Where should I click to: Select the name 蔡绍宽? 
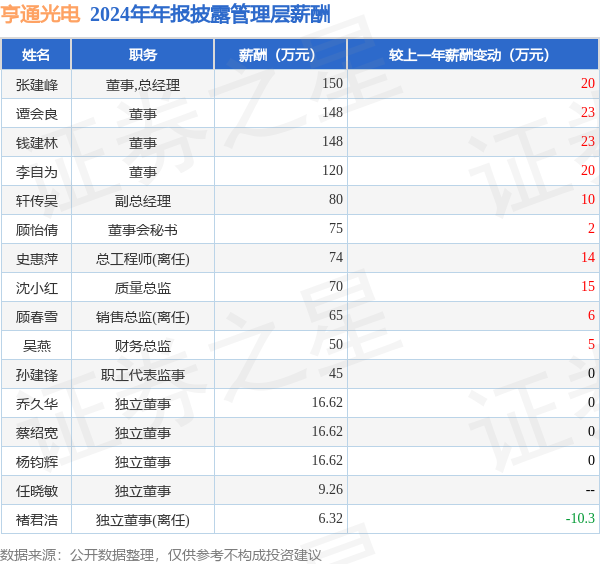click(37, 433)
